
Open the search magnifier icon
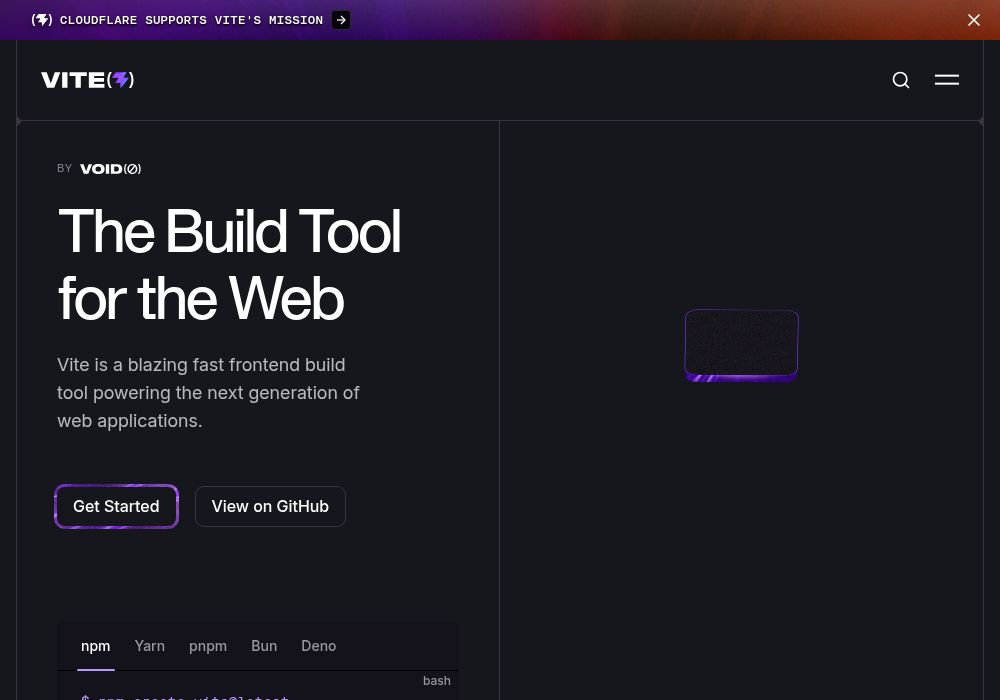[x=901, y=80]
